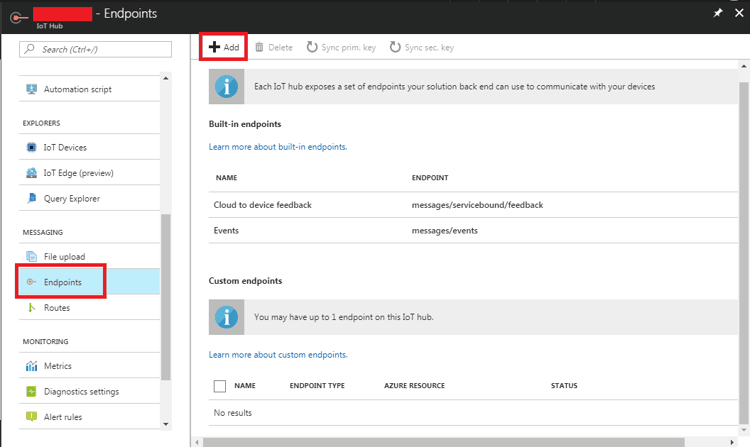Click the Add endpoint button
The width and height of the screenshot is (750, 447).
(x=224, y=47)
